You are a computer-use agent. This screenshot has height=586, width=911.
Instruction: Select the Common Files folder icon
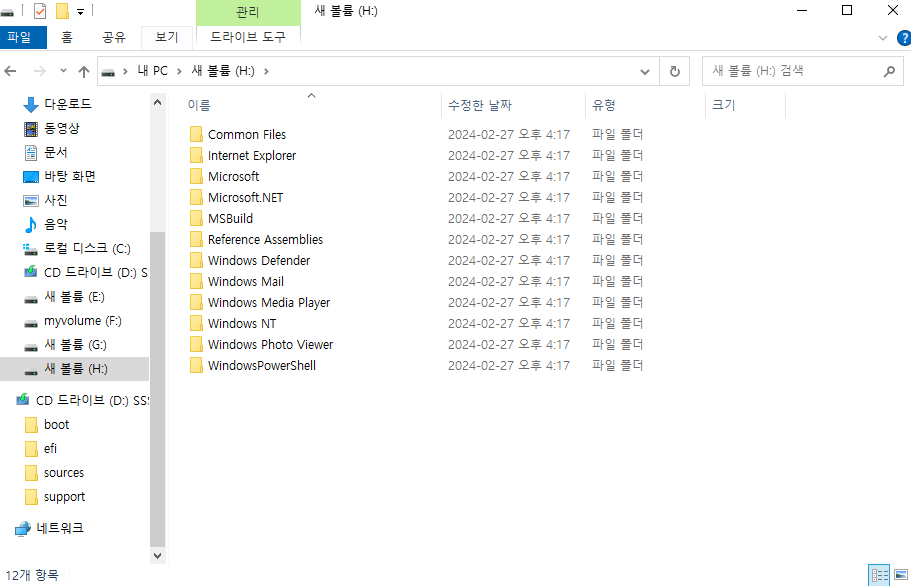pos(196,134)
